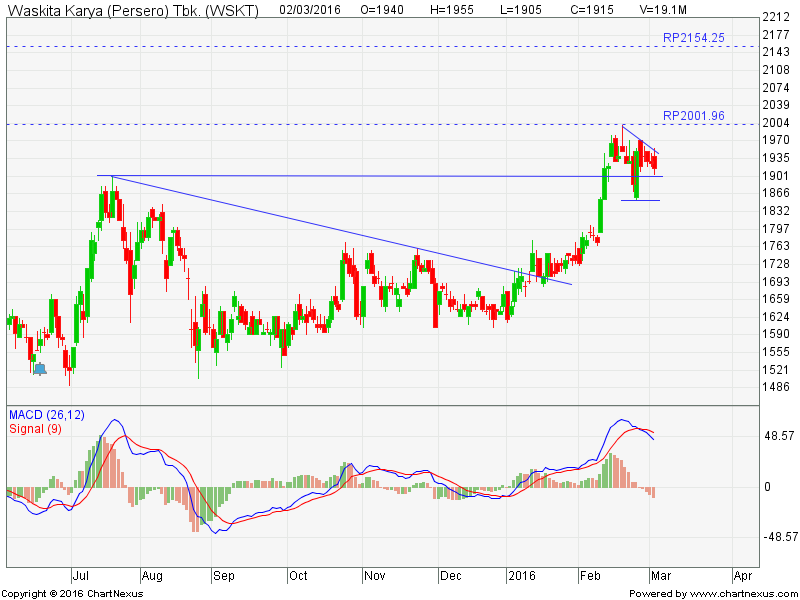Click the Jul label on the time axis
Image resolution: width=800 pixels, height=600 pixels.
coord(78,576)
